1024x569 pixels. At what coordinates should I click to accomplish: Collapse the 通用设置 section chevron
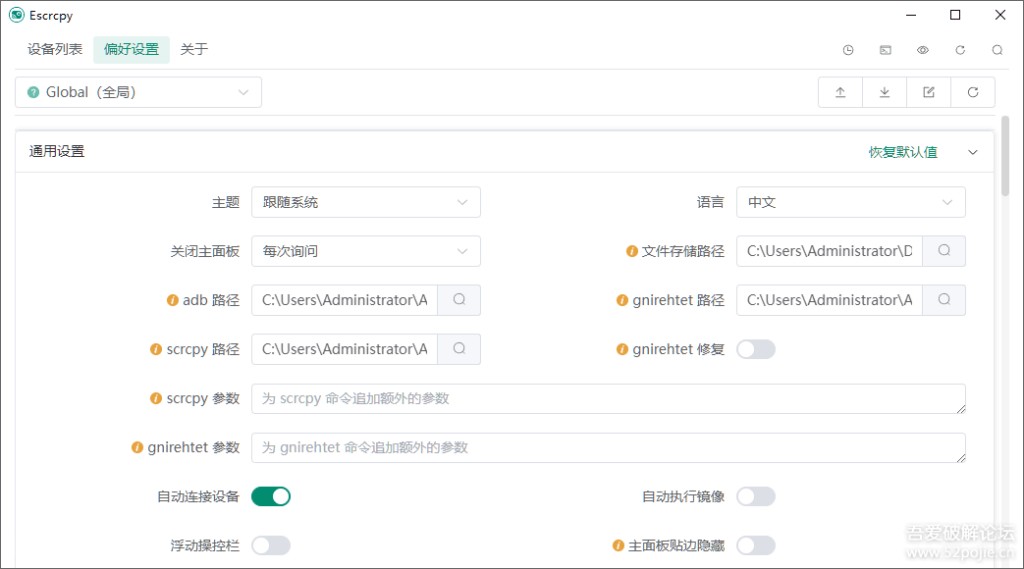(x=972, y=152)
